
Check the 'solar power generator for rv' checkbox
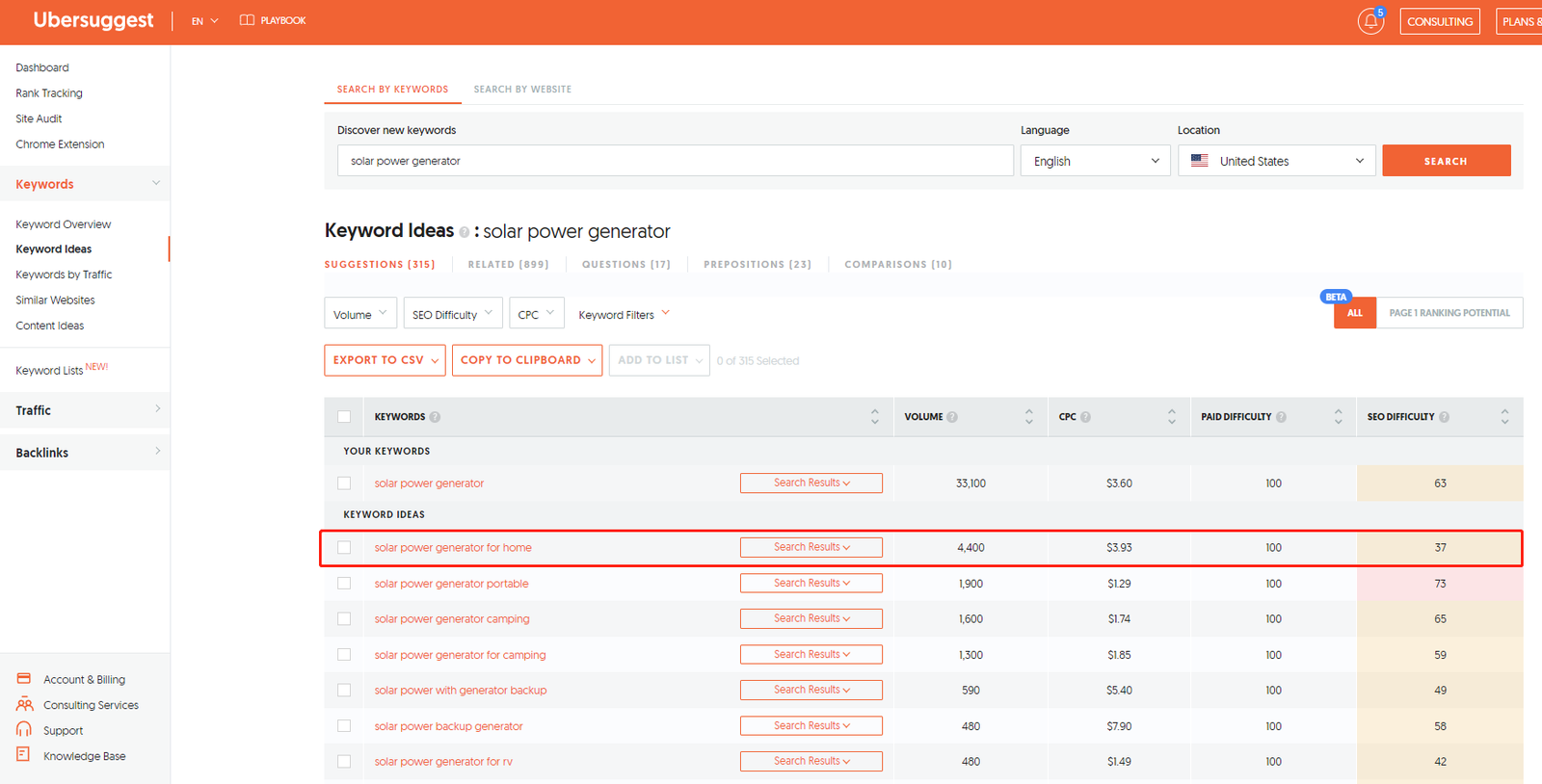tap(344, 762)
